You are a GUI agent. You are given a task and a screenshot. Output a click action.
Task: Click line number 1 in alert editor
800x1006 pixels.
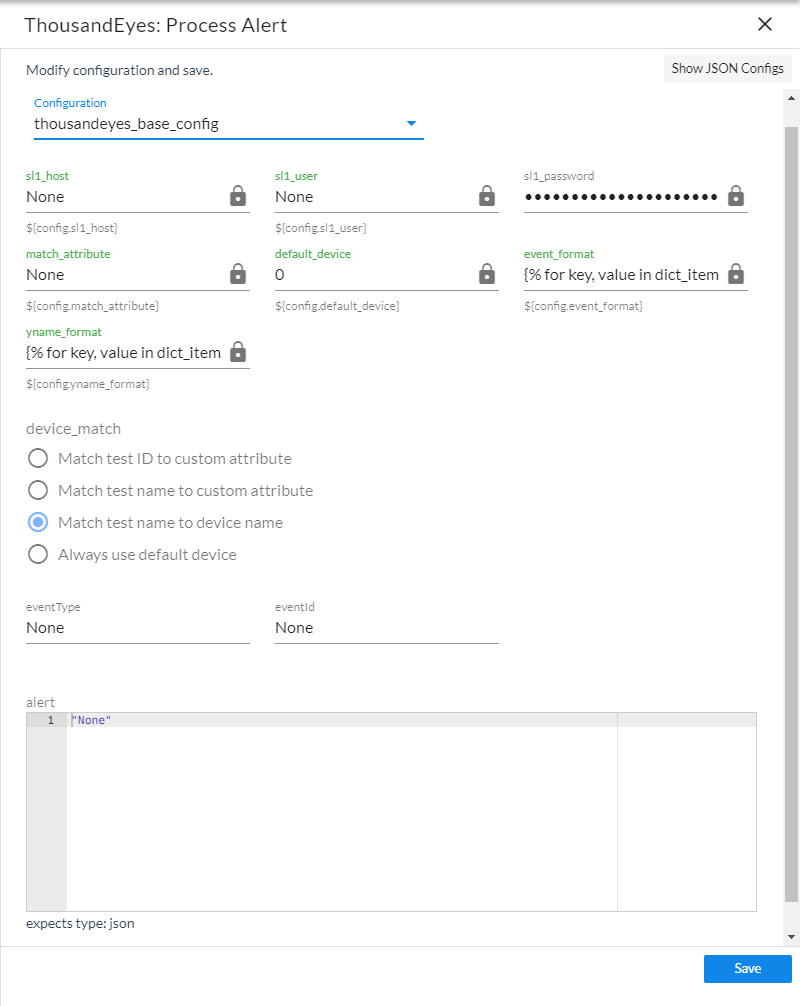coord(51,720)
